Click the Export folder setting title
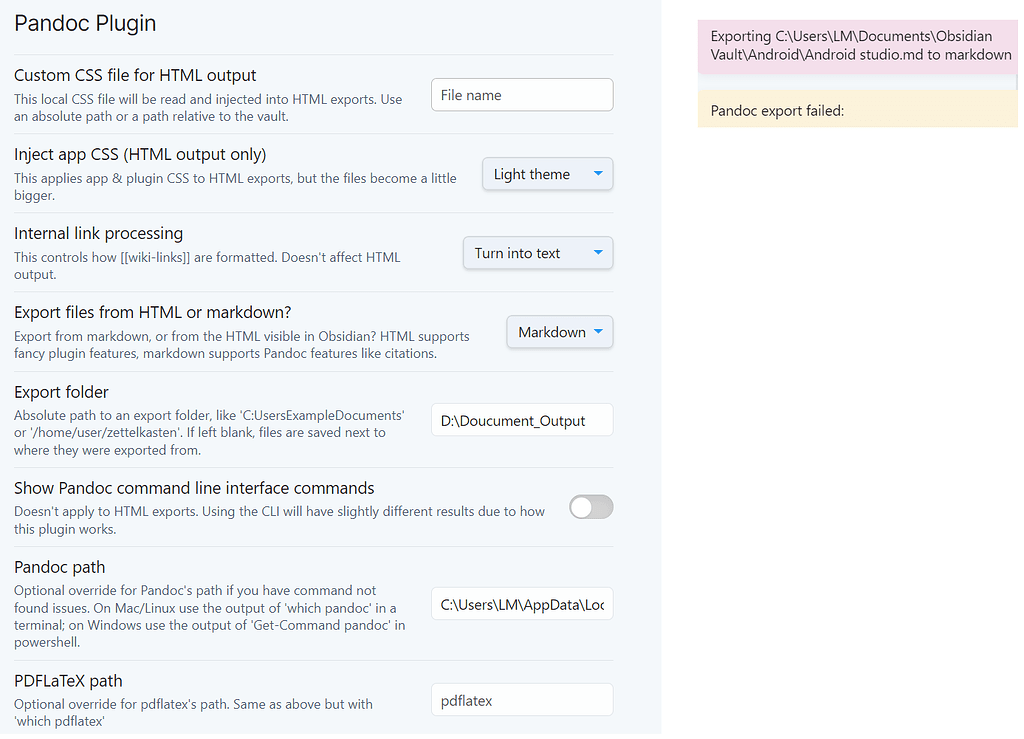 61,392
